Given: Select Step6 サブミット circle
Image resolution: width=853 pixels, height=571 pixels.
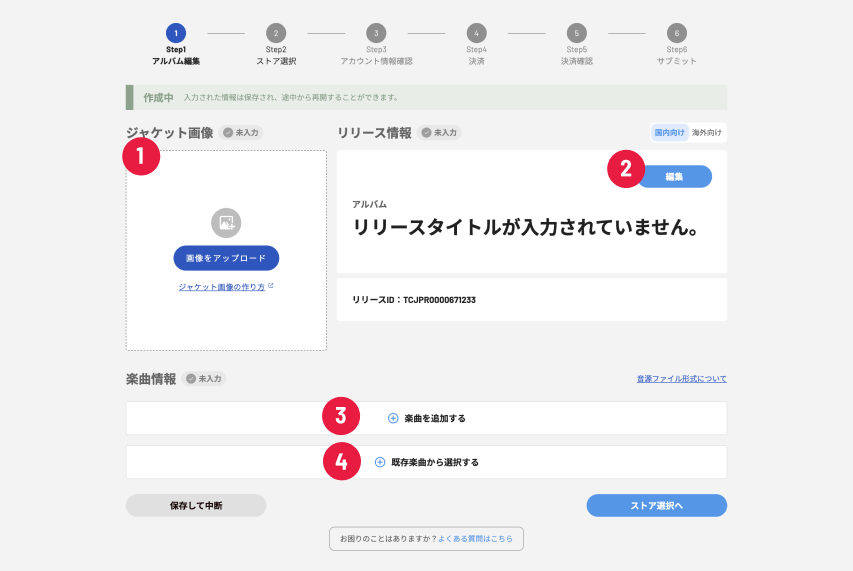Looking at the screenshot, I should coord(677,33).
